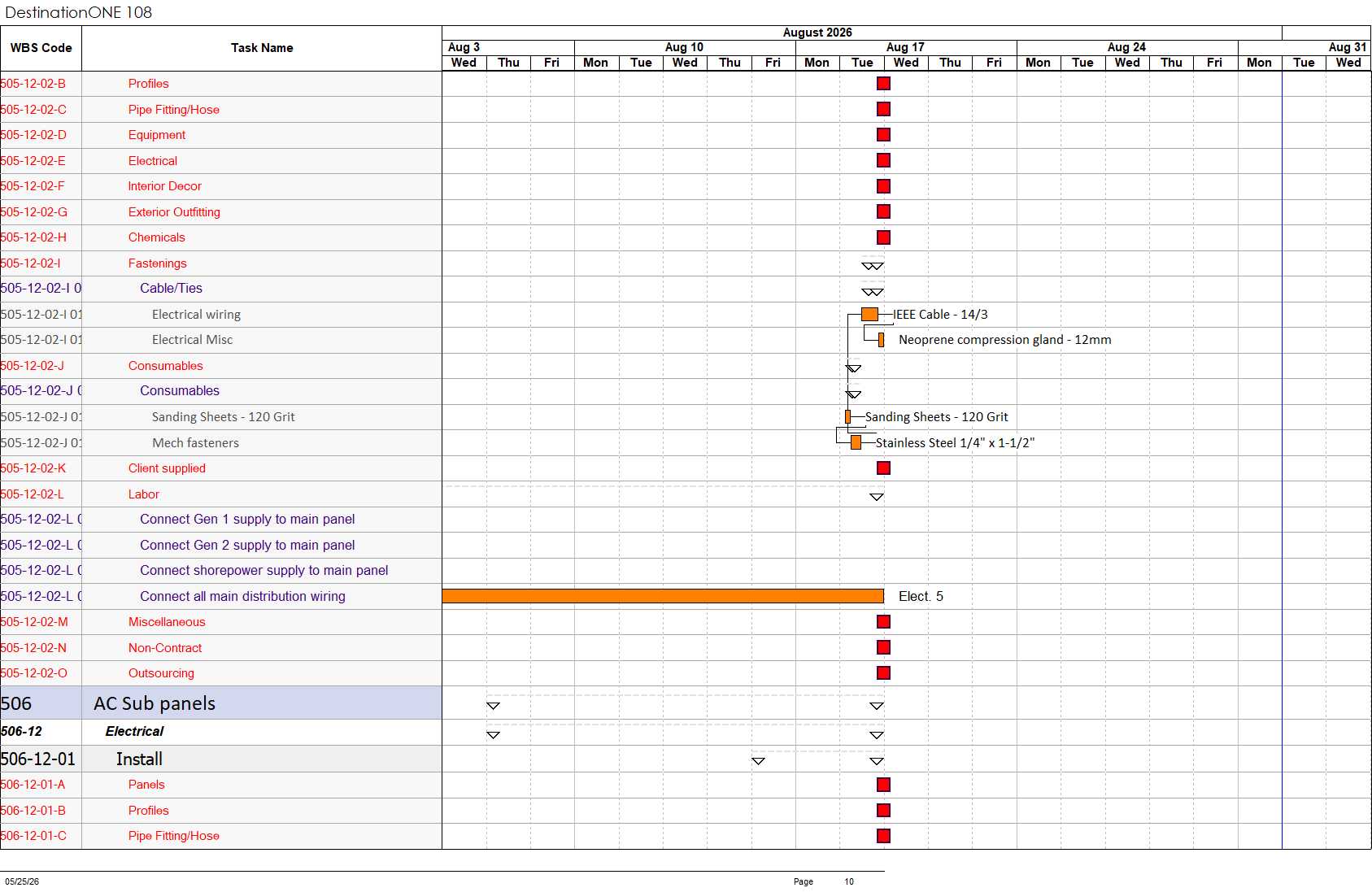The width and height of the screenshot is (1372, 892).
Task: Click red milestone for 506-12-01-A Panels
Action: (x=883, y=785)
